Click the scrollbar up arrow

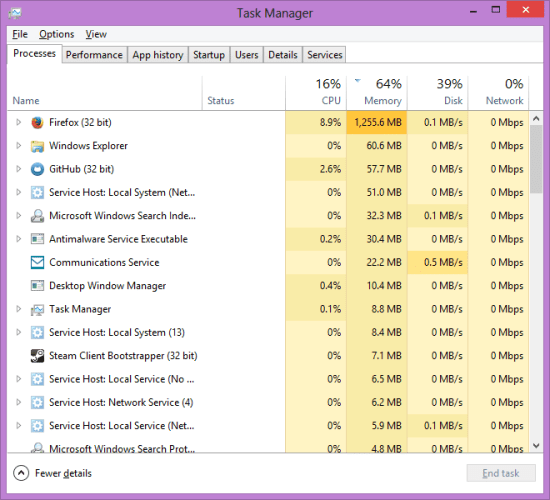pyautogui.click(x=536, y=119)
